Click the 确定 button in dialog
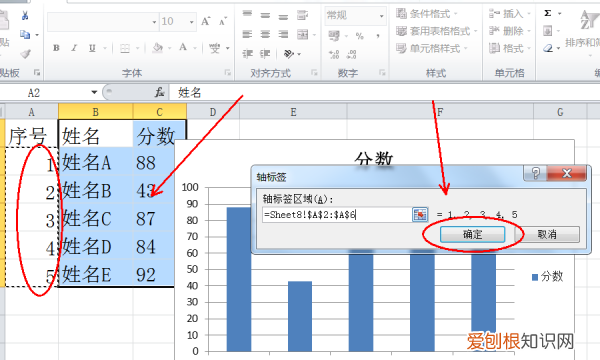Image resolution: width=600 pixels, height=360 pixels. coord(473,234)
